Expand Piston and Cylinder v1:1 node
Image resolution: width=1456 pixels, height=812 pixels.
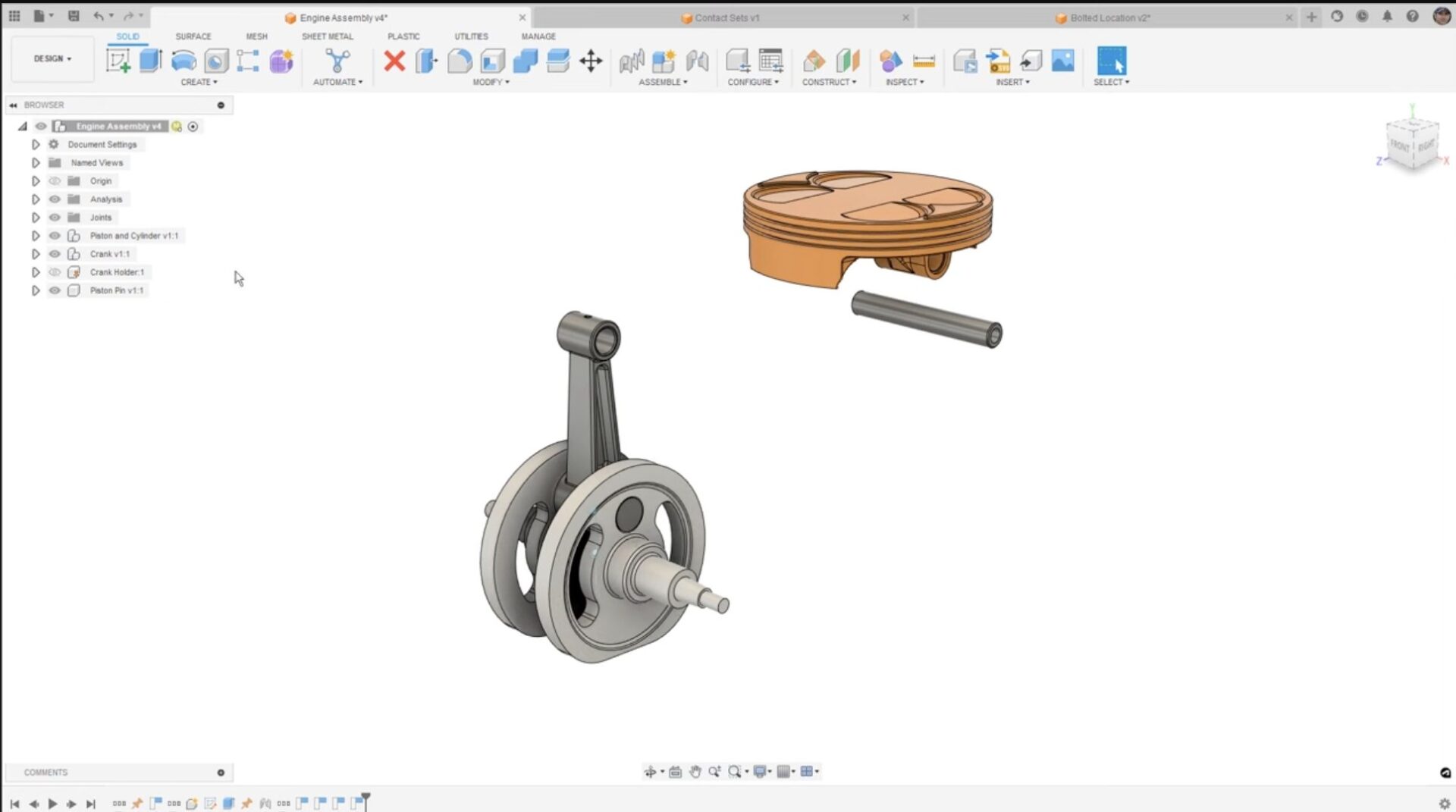coord(36,236)
